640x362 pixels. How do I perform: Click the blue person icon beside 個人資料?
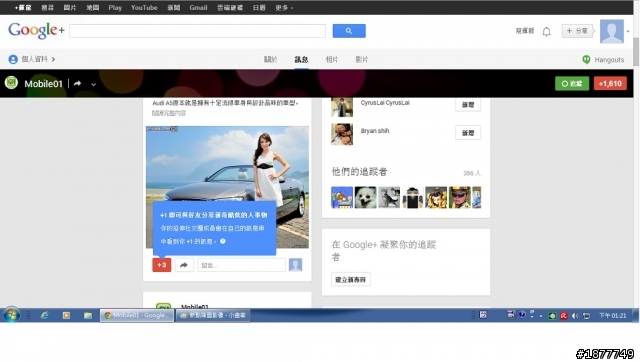pyautogui.click(x=13, y=60)
